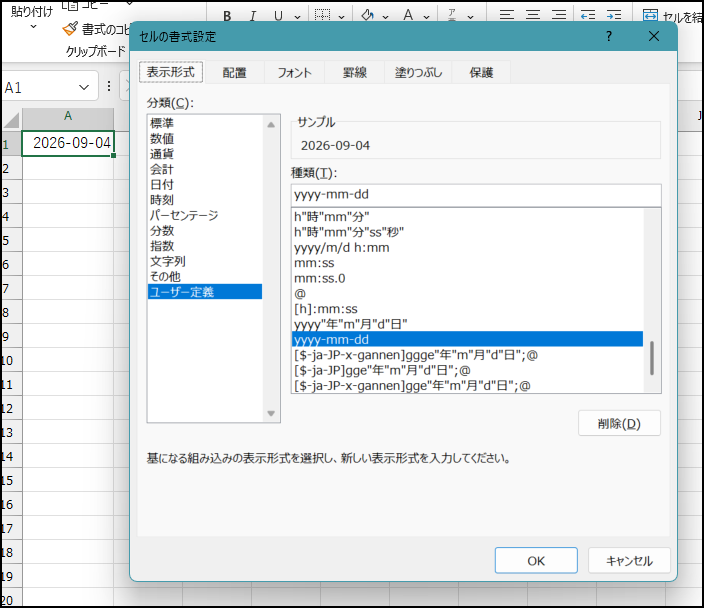Click the 種類 format code input field
704x608 pixels.
click(476, 195)
